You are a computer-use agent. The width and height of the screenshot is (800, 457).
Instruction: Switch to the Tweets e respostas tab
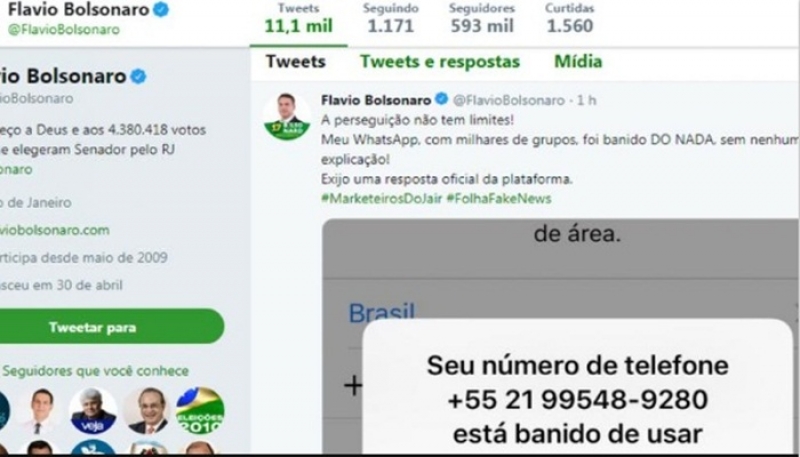440,62
